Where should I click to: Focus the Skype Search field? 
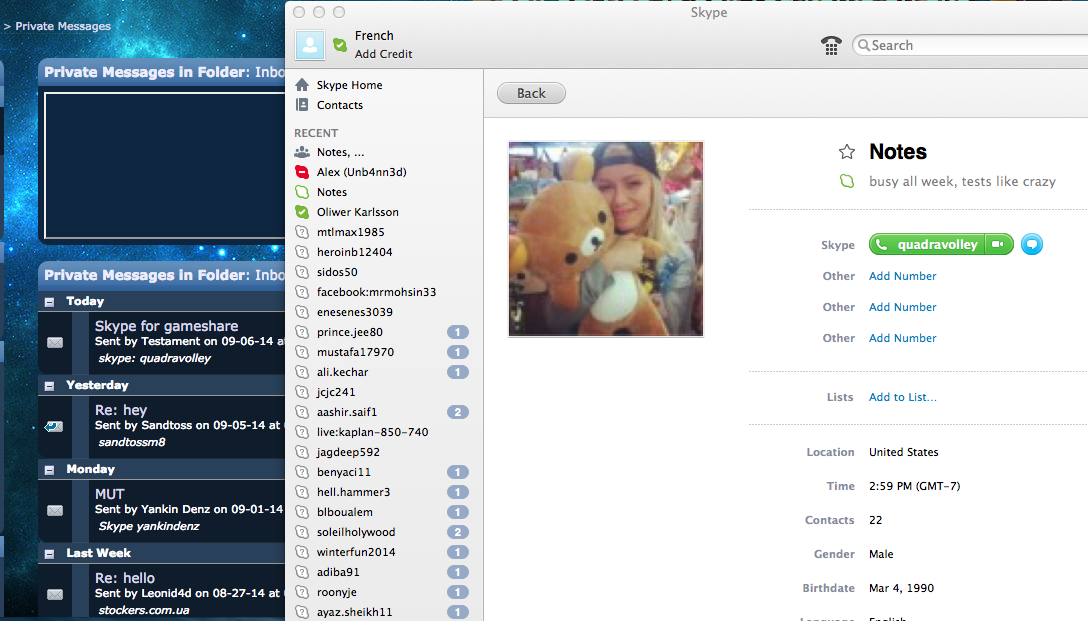click(x=971, y=45)
